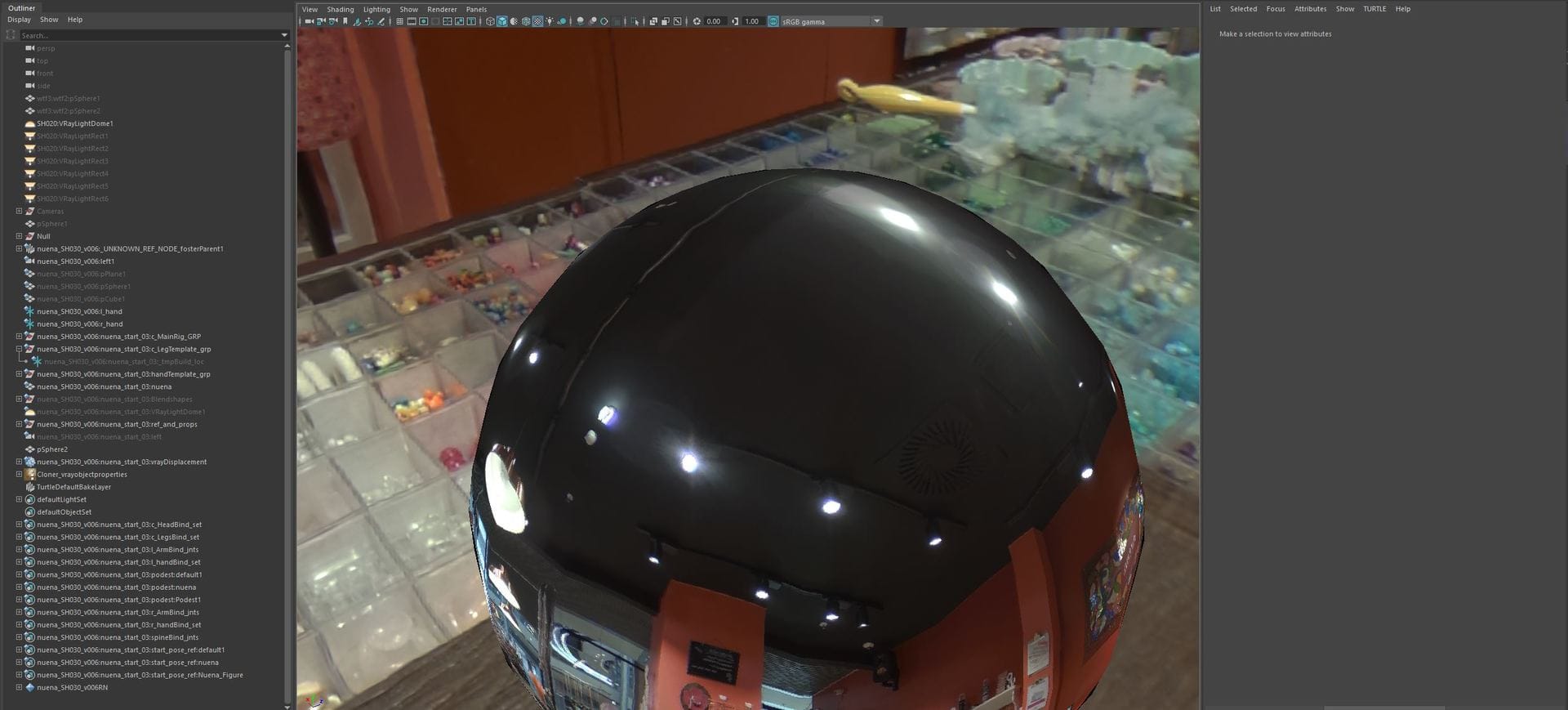Click the Grease Pencil tool icon
1568x710 pixels.
point(381,21)
